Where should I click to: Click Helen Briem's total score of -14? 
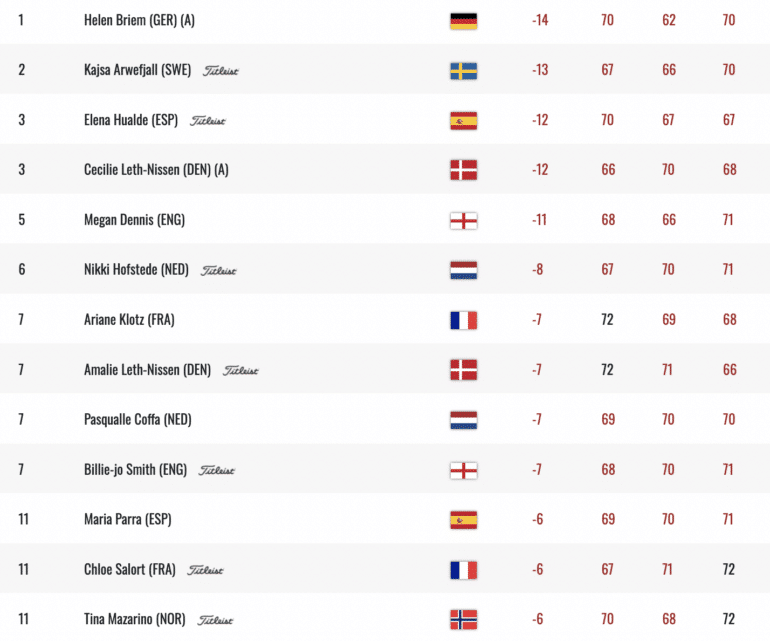click(x=540, y=20)
